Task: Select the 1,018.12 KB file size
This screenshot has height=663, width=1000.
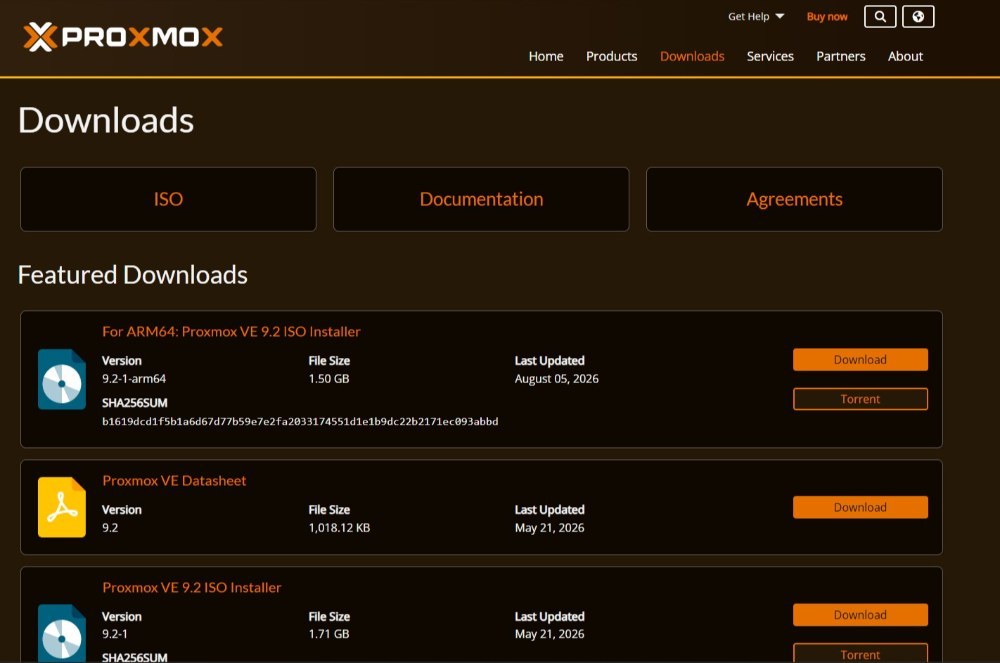Action: pos(339,528)
